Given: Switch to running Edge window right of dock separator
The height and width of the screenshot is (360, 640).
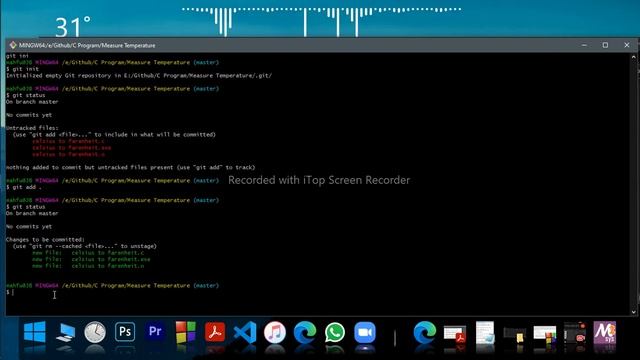Looking at the screenshot, I should click(424, 332).
